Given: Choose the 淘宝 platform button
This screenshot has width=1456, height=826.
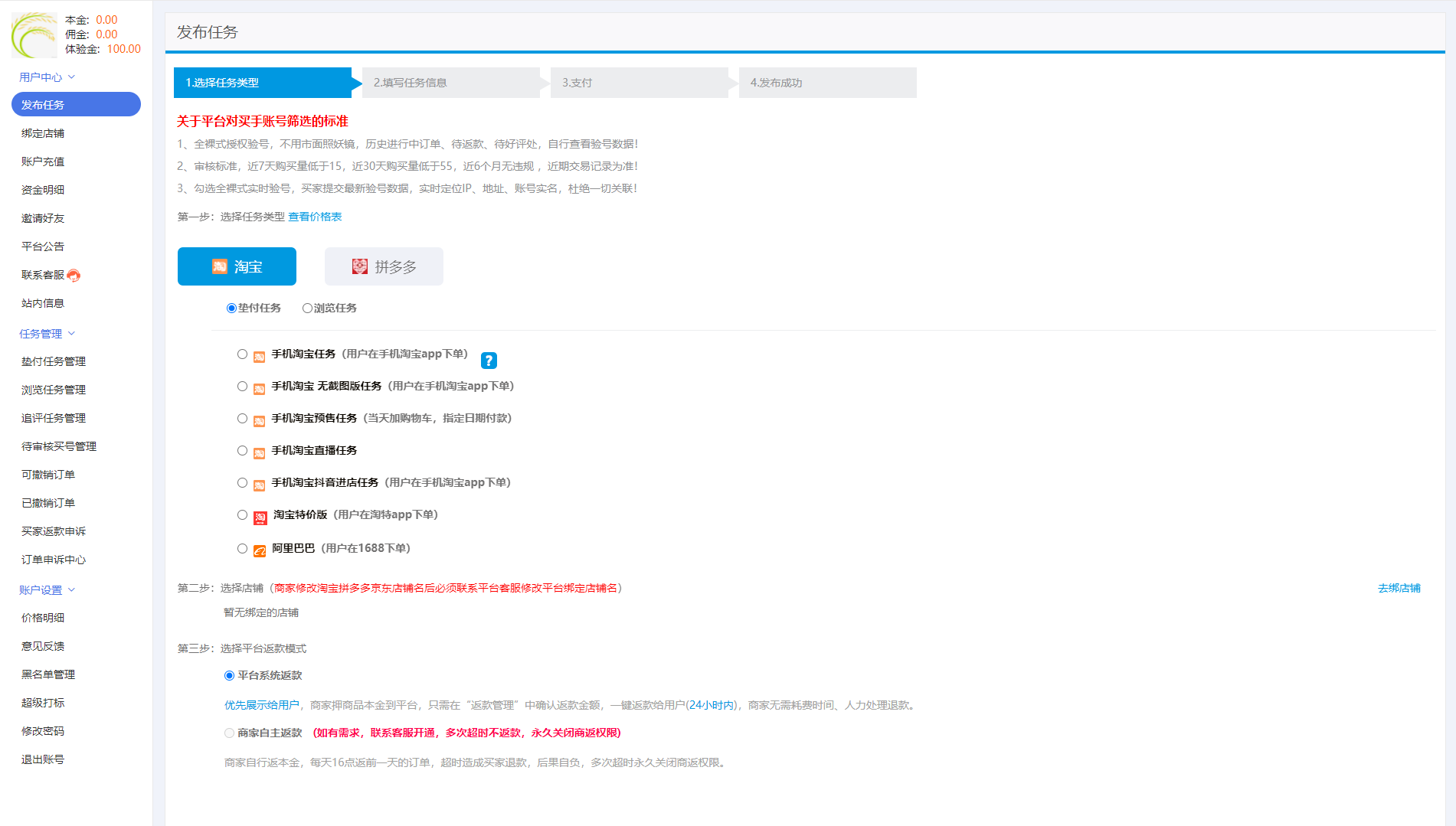Looking at the screenshot, I should 237,266.
